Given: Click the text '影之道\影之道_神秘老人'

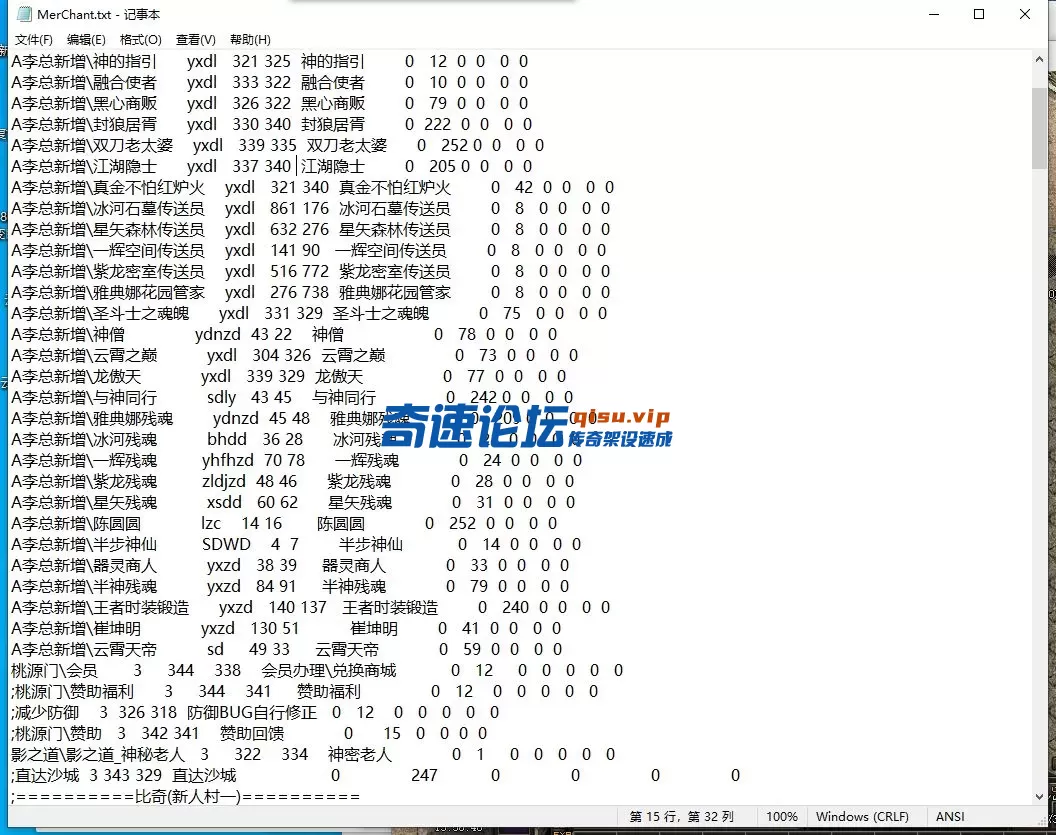Looking at the screenshot, I should [98, 755].
